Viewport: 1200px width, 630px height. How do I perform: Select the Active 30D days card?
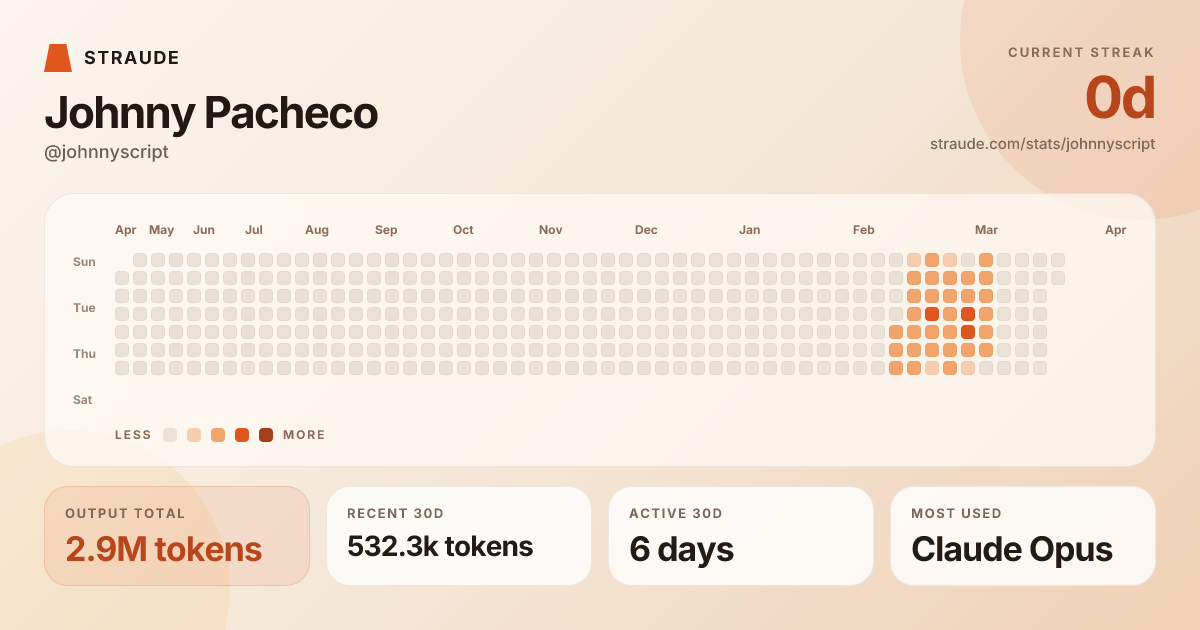coord(741,536)
